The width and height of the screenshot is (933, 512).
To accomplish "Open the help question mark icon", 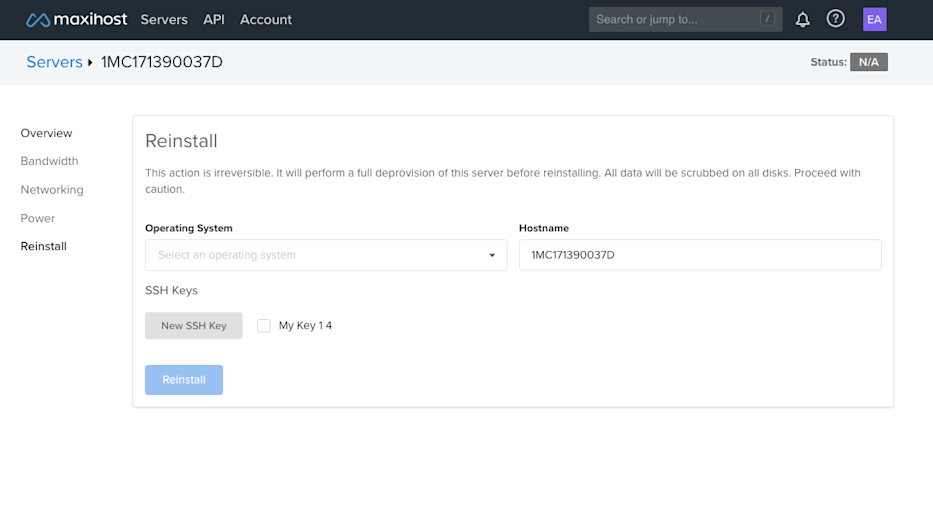I will (x=835, y=19).
